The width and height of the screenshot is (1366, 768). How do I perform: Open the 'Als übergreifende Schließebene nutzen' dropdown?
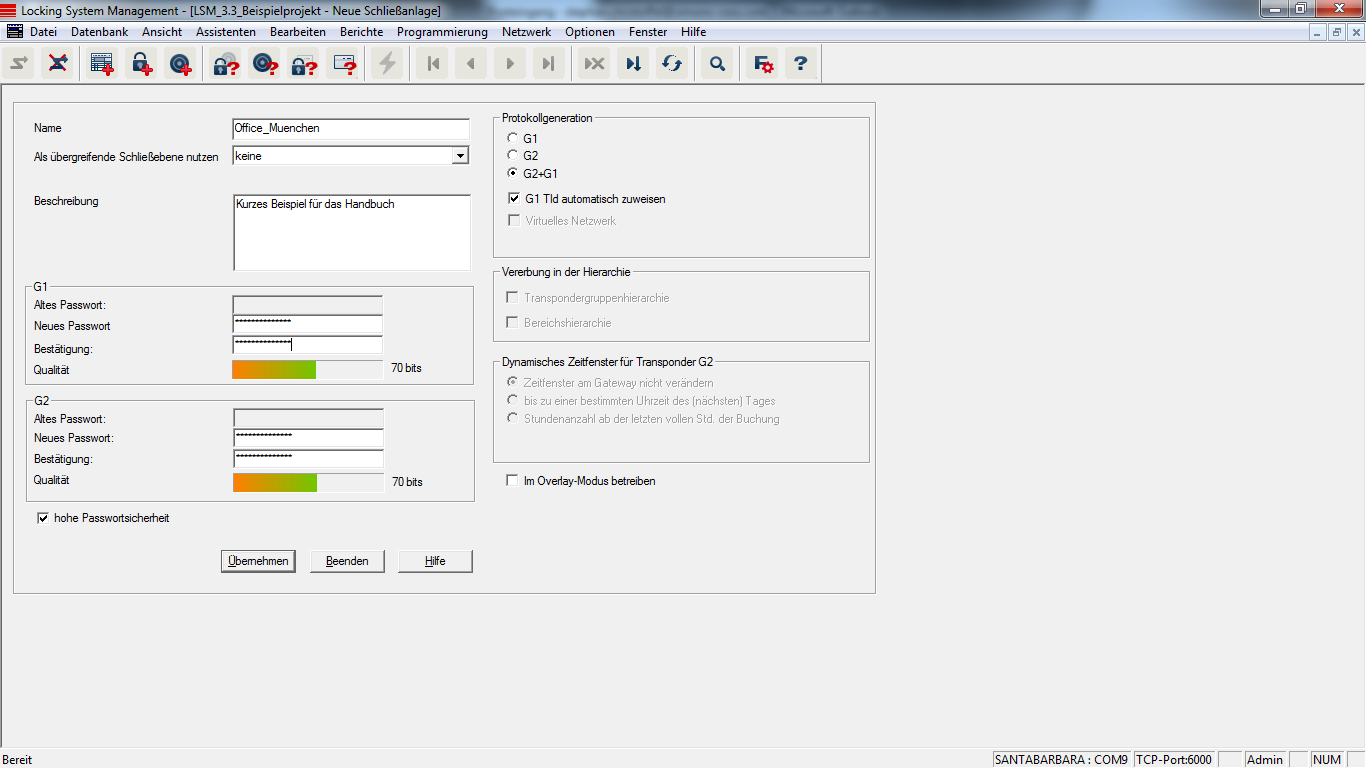[x=460, y=156]
